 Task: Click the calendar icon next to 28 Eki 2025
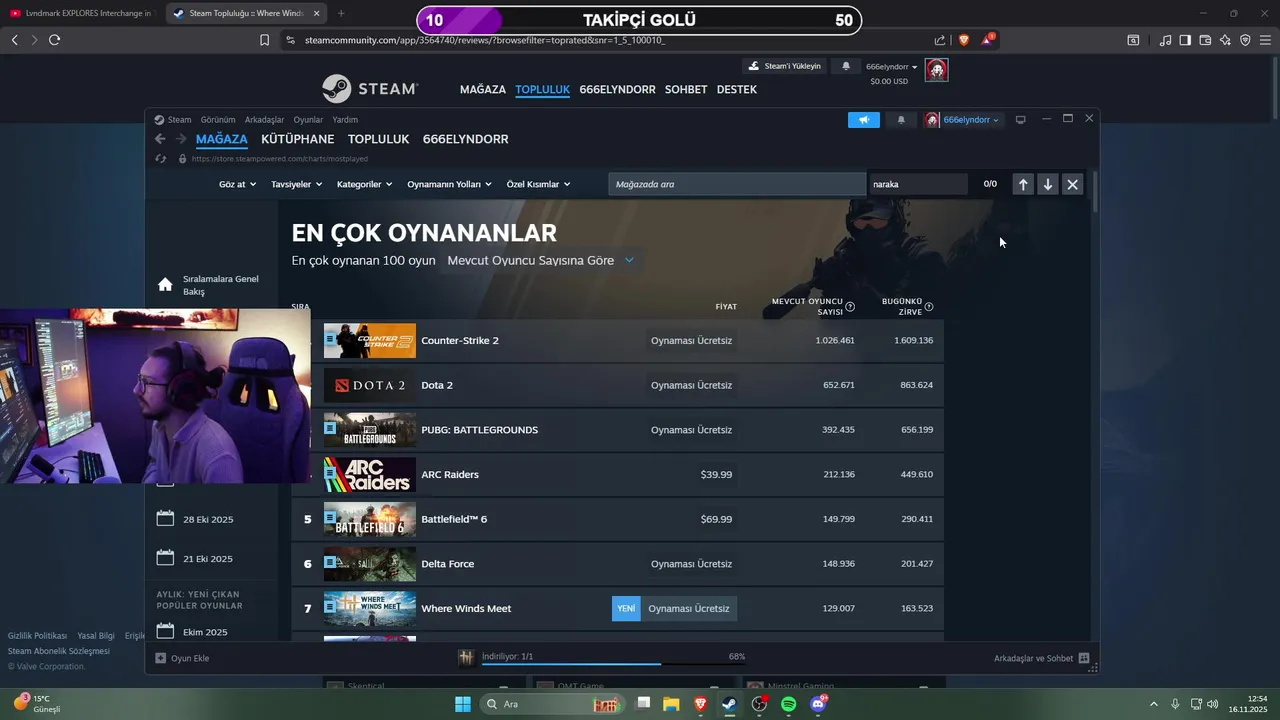(166, 519)
